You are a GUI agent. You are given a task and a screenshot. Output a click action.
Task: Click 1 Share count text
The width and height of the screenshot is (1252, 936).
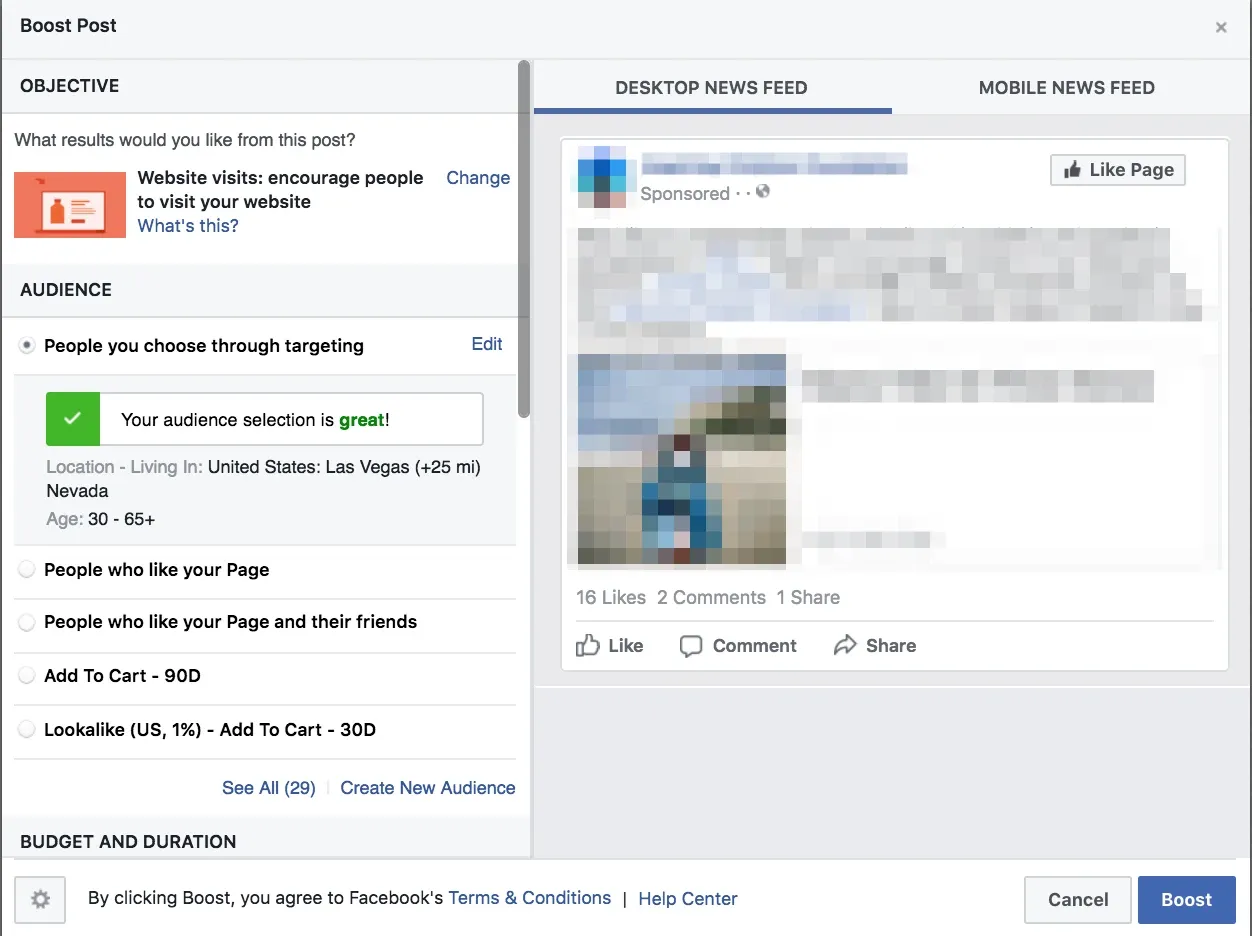[x=808, y=598]
